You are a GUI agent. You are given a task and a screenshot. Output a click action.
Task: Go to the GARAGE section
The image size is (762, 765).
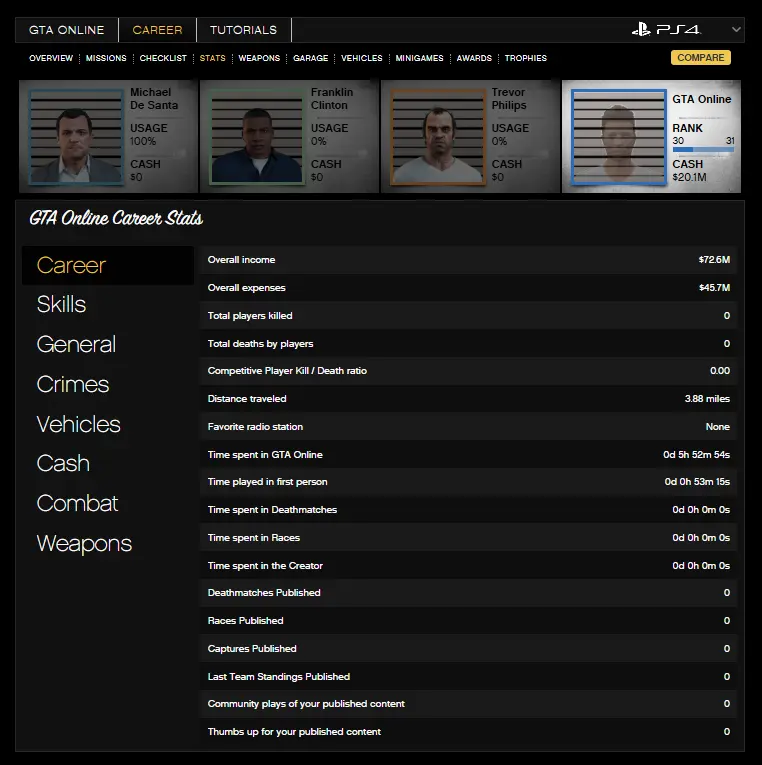click(310, 58)
